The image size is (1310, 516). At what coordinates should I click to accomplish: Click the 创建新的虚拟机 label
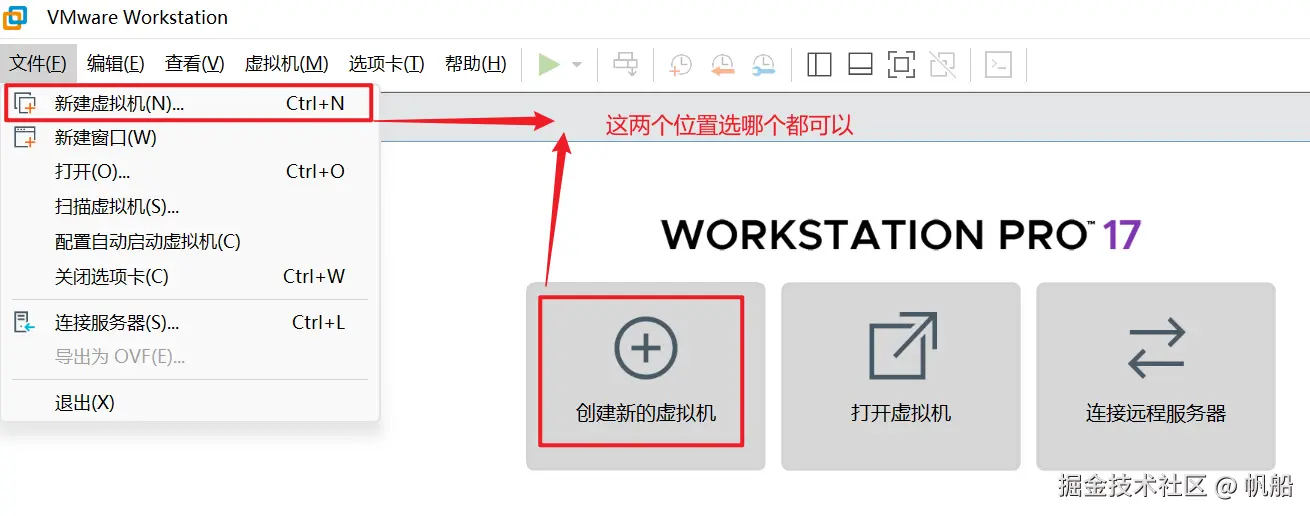[646, 413]
